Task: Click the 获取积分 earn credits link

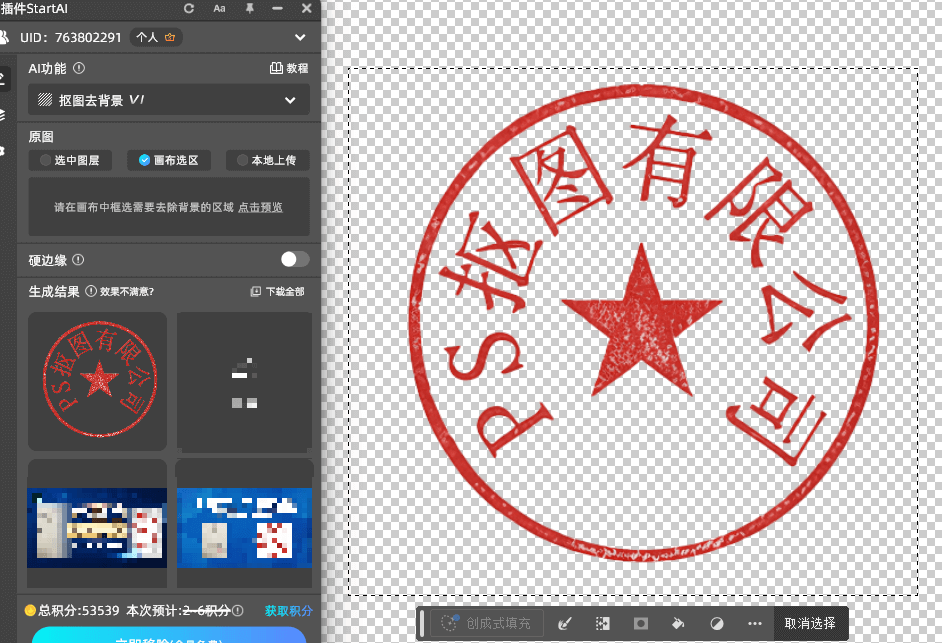Action: click(x=289, y=611)
